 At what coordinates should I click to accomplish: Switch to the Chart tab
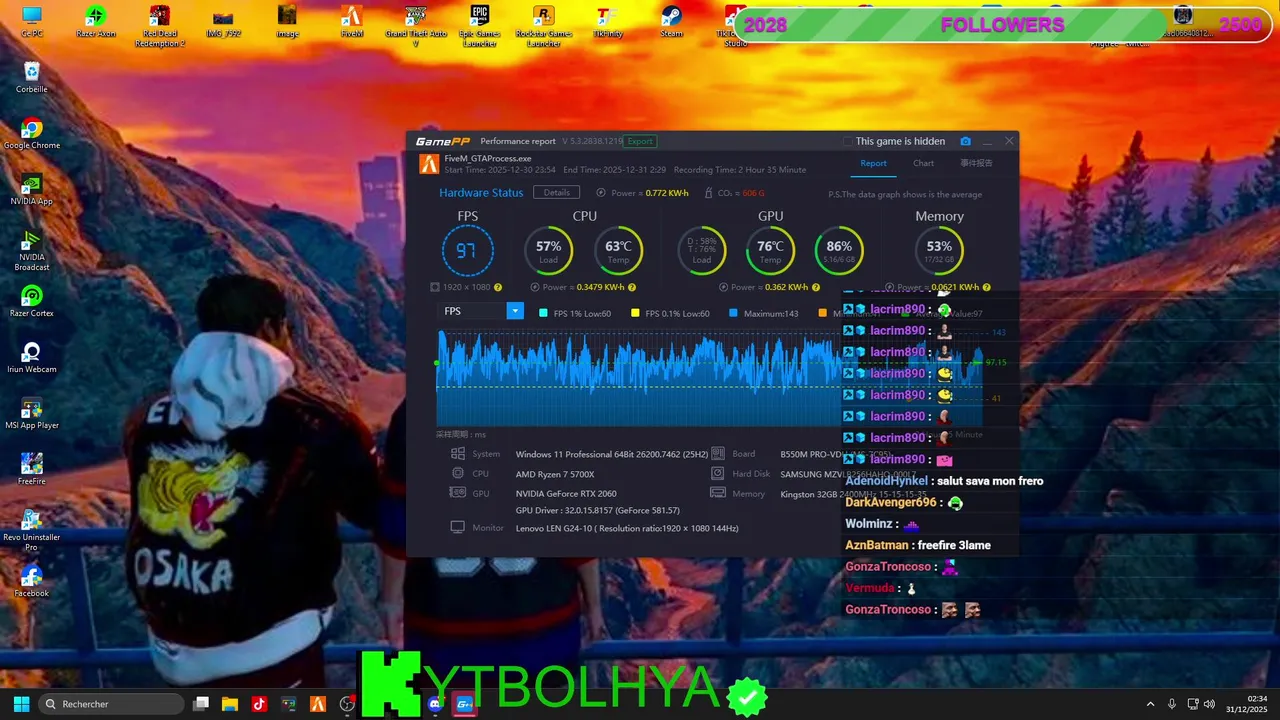pos(923,163)
